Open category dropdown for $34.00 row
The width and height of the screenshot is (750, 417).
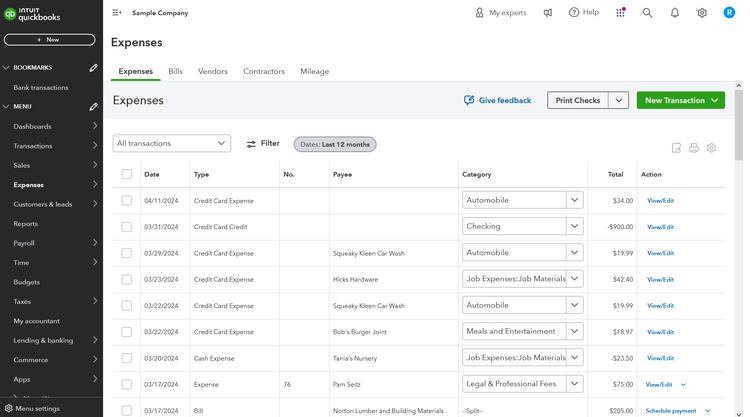[x=574, y=200]
